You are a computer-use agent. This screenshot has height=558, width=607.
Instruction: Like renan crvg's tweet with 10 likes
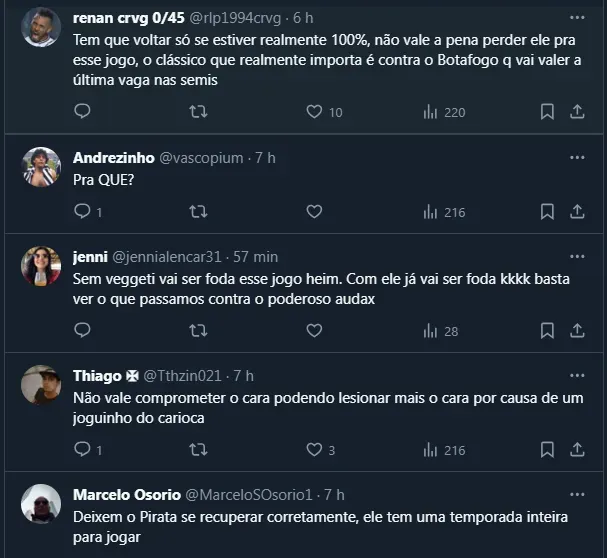(x=314, y=112)
